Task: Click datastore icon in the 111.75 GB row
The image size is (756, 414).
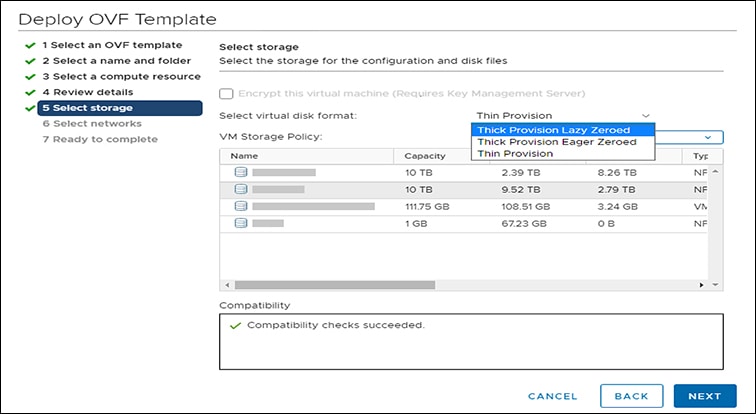Action: click(240, 206)
